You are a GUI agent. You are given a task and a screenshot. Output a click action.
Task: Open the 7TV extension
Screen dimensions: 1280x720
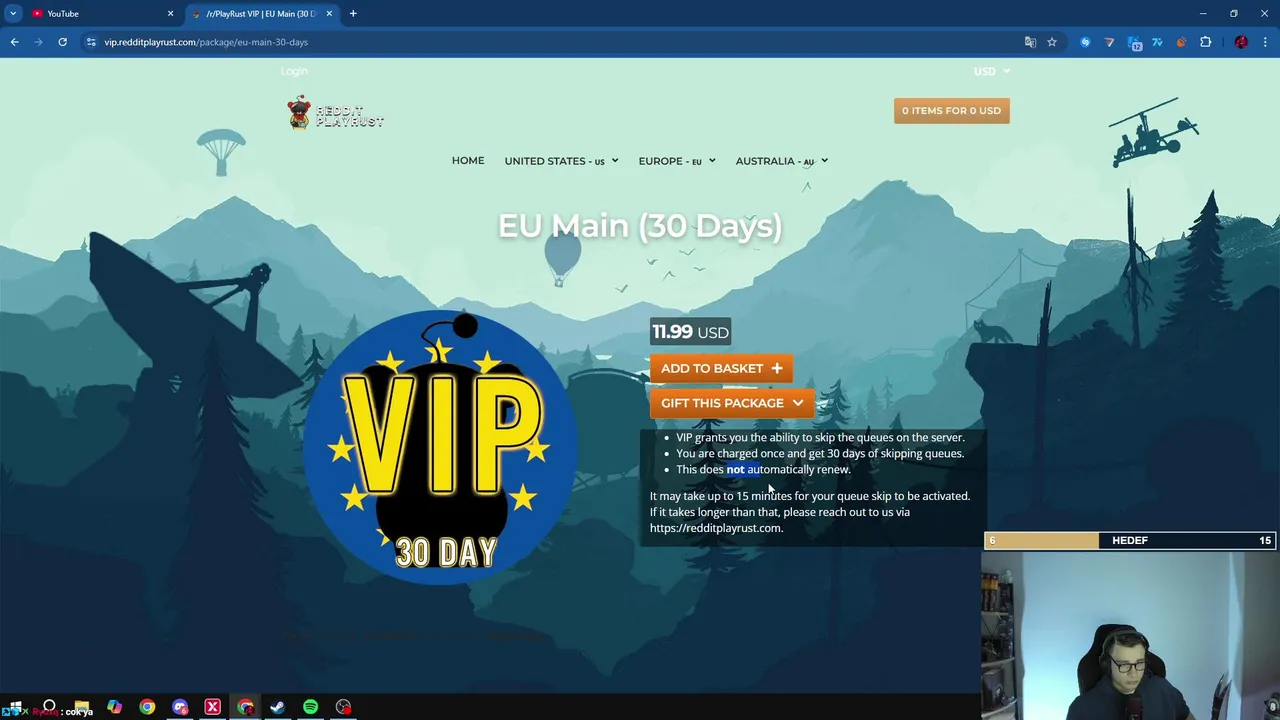click(x=1157, y=42)
